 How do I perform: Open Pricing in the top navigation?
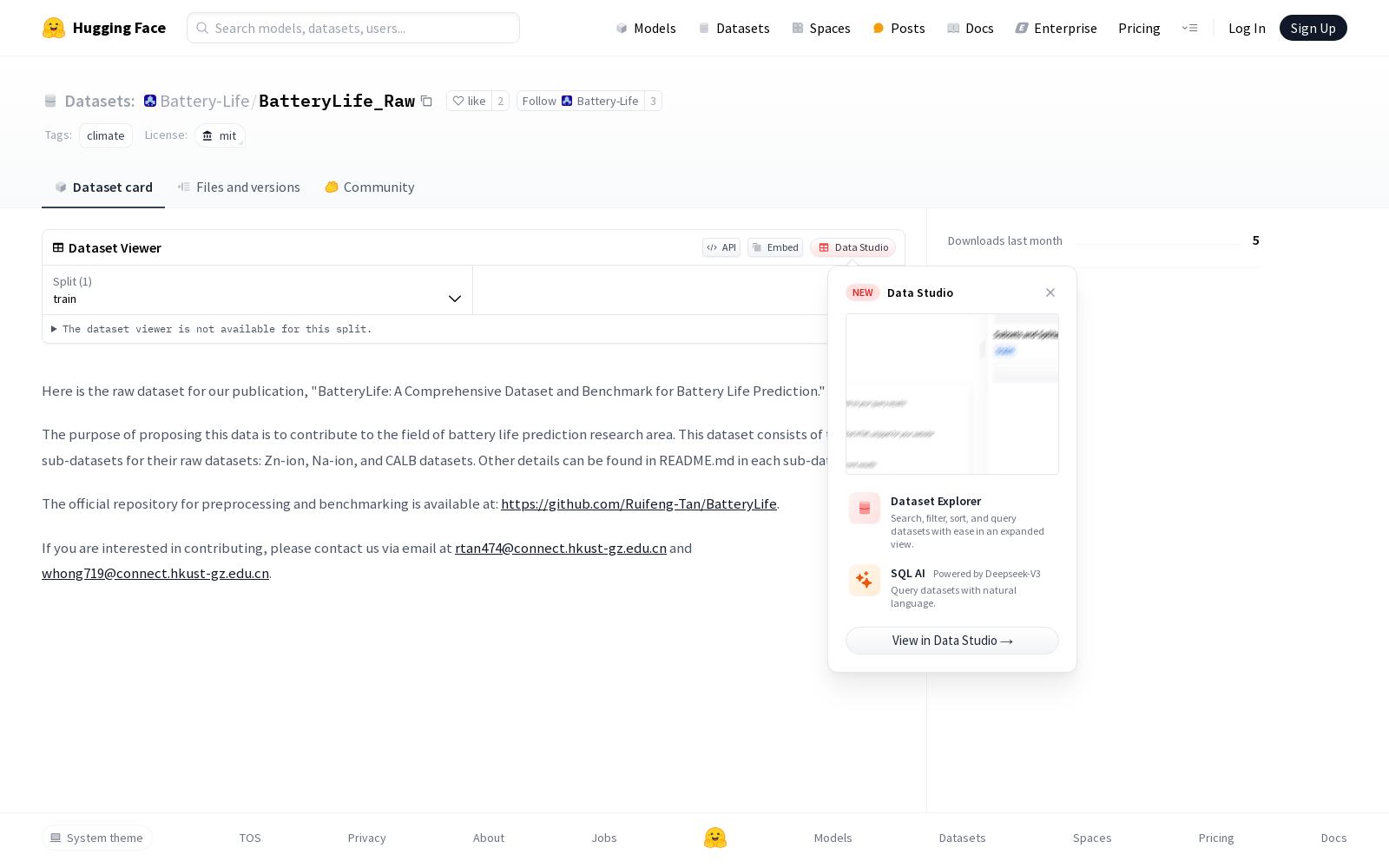pos(1139,29)
